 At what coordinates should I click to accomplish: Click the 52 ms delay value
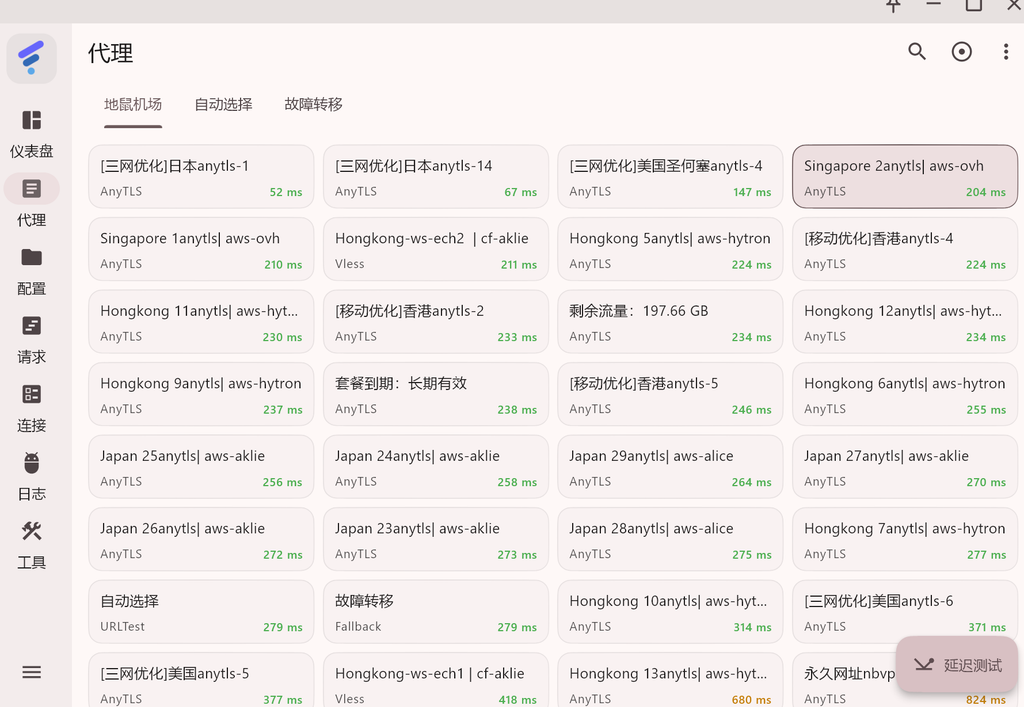(x=286, y=193)
